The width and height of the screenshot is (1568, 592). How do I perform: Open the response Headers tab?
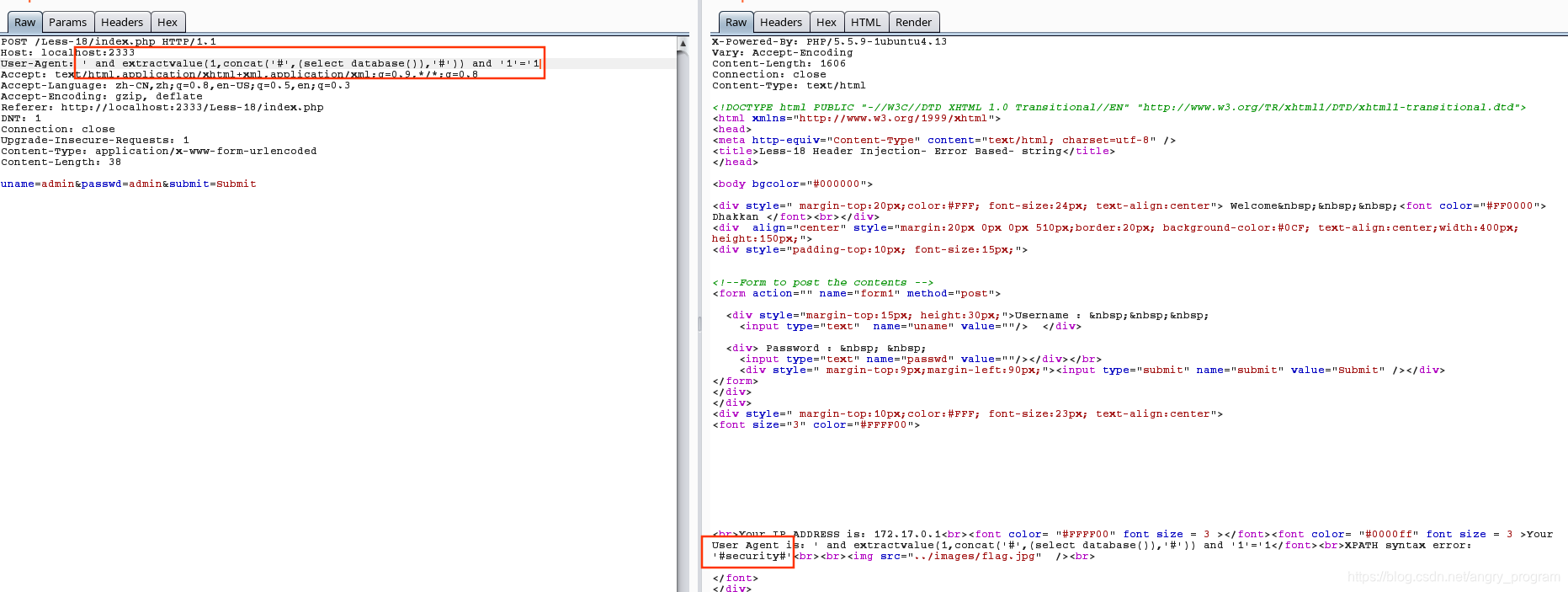tap(781, 23)
